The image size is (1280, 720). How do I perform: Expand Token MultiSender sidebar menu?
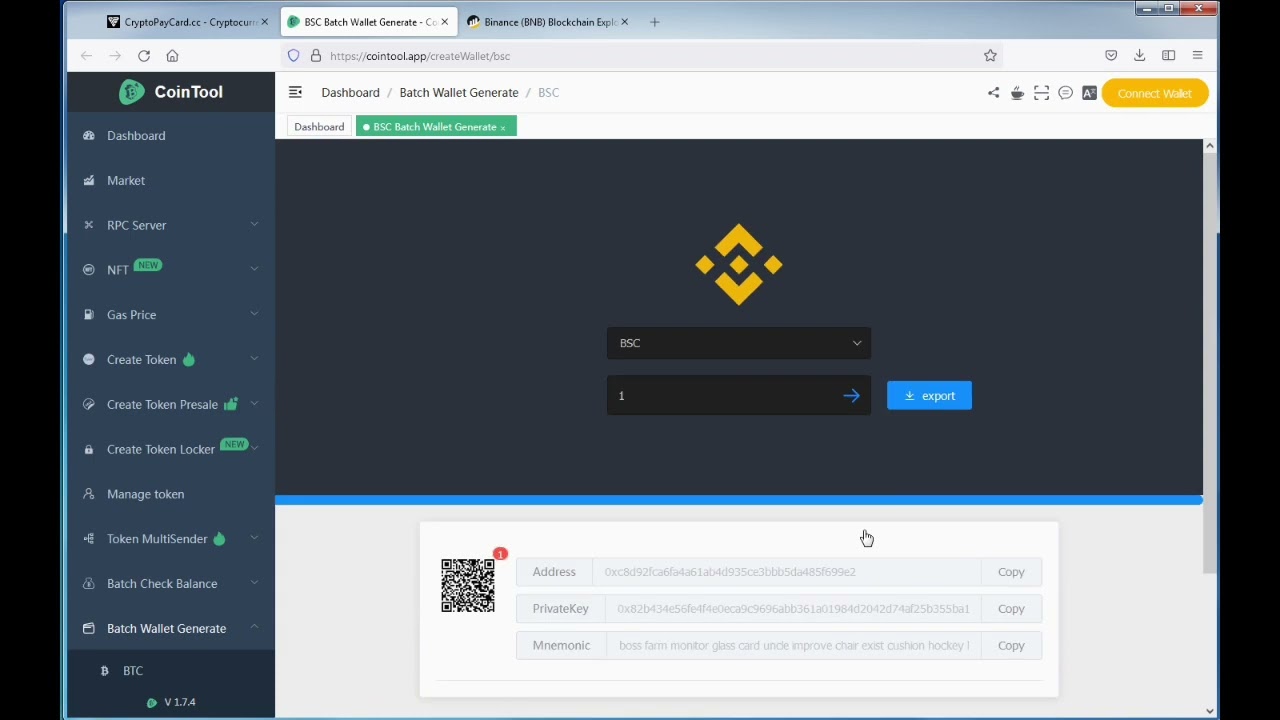[171, 539]
